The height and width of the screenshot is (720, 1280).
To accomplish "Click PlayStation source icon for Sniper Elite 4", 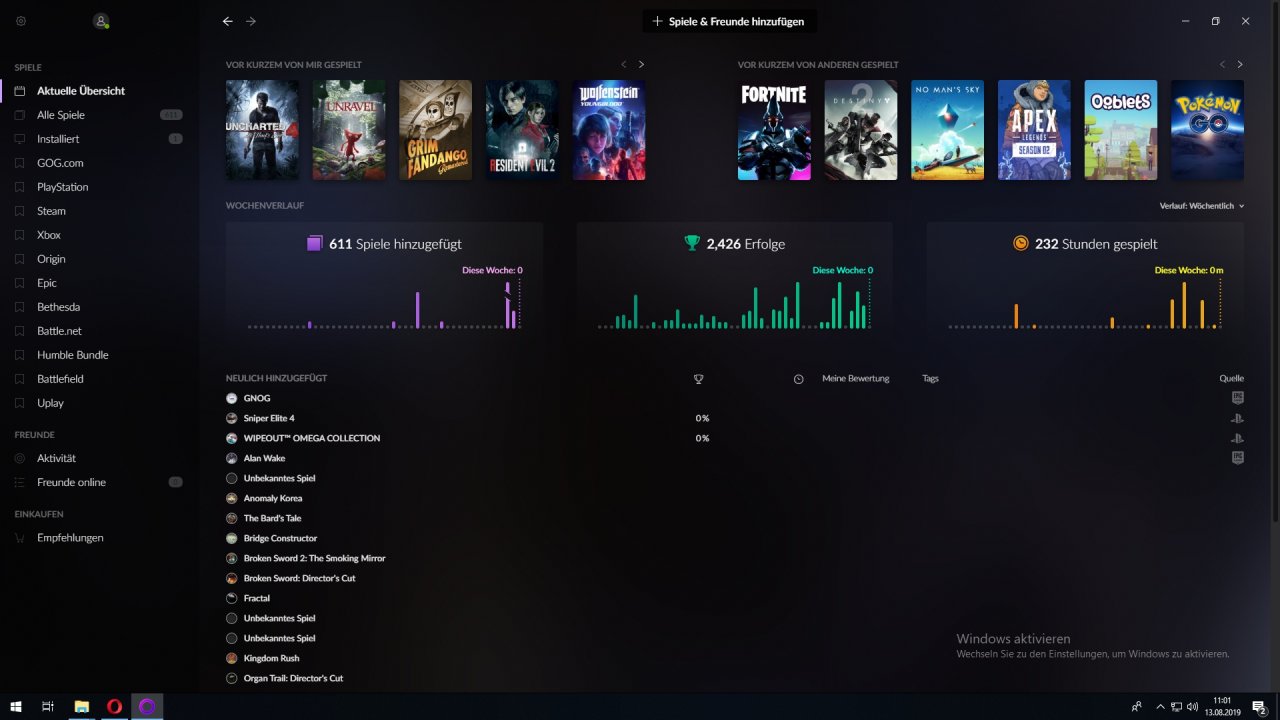I will [x=1237, y=418].
